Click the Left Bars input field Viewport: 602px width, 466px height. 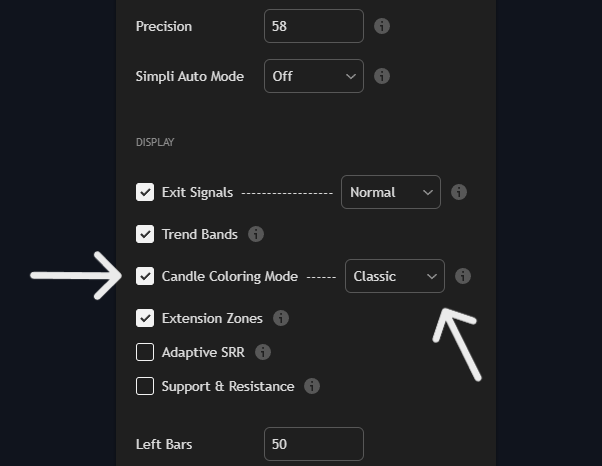point(314,444)
